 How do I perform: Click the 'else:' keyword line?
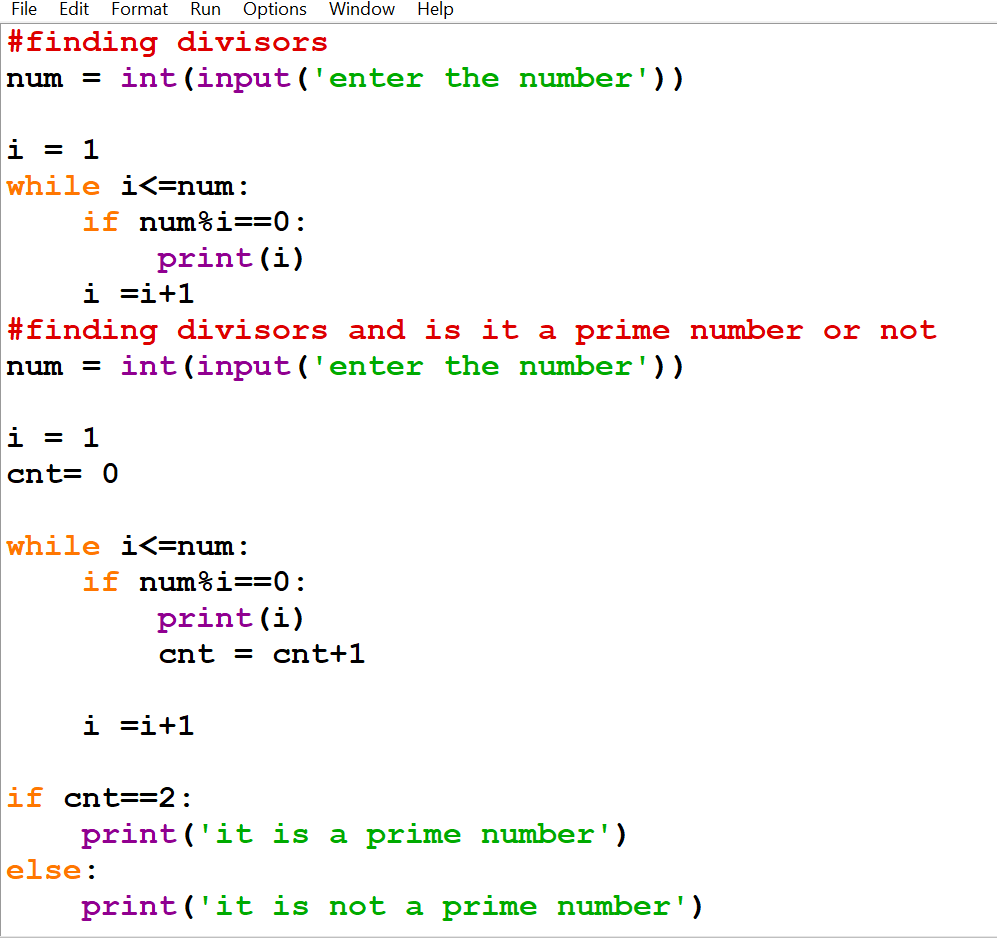[52, 870]
